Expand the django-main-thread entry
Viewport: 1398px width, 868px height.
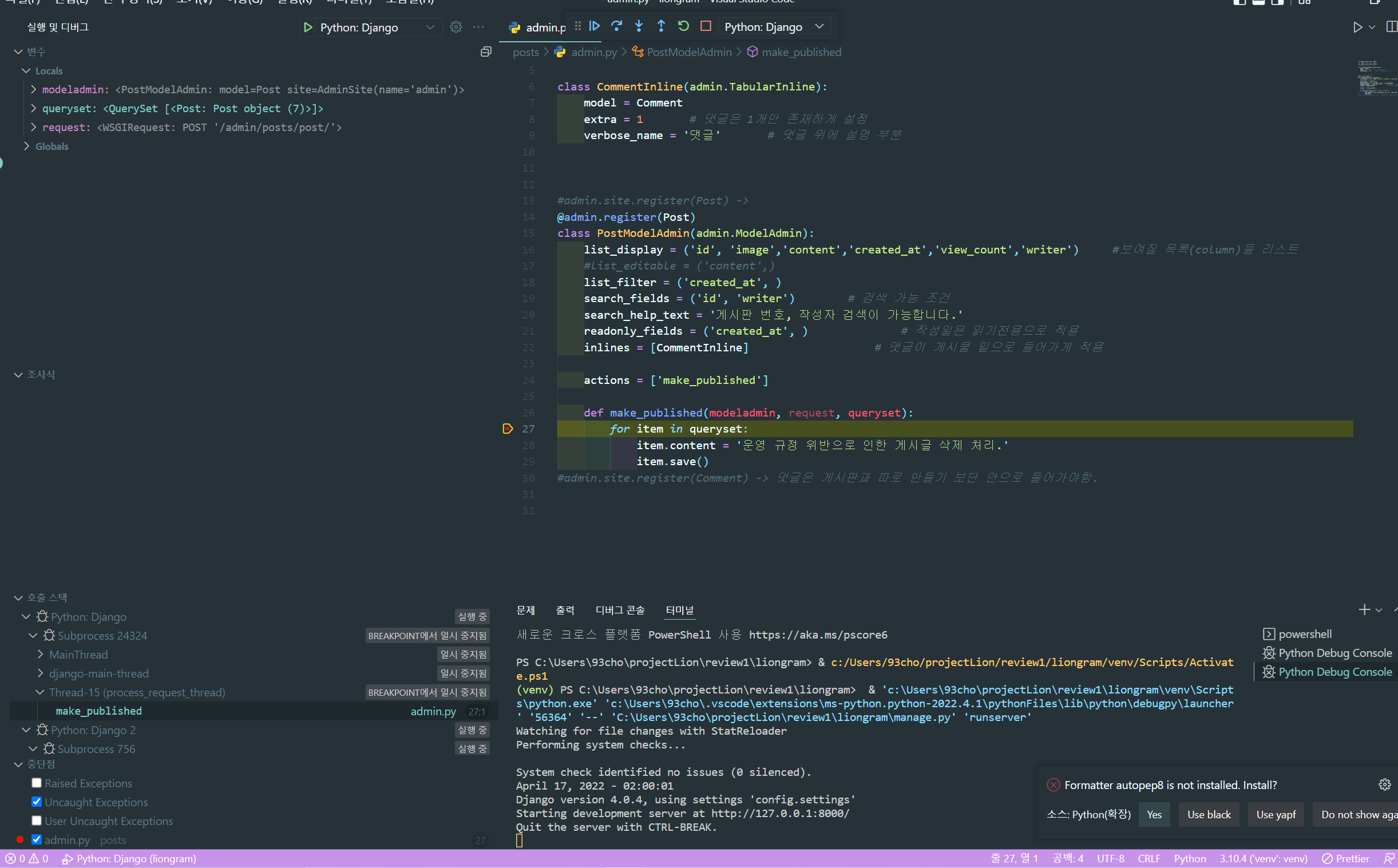point(40,673)
